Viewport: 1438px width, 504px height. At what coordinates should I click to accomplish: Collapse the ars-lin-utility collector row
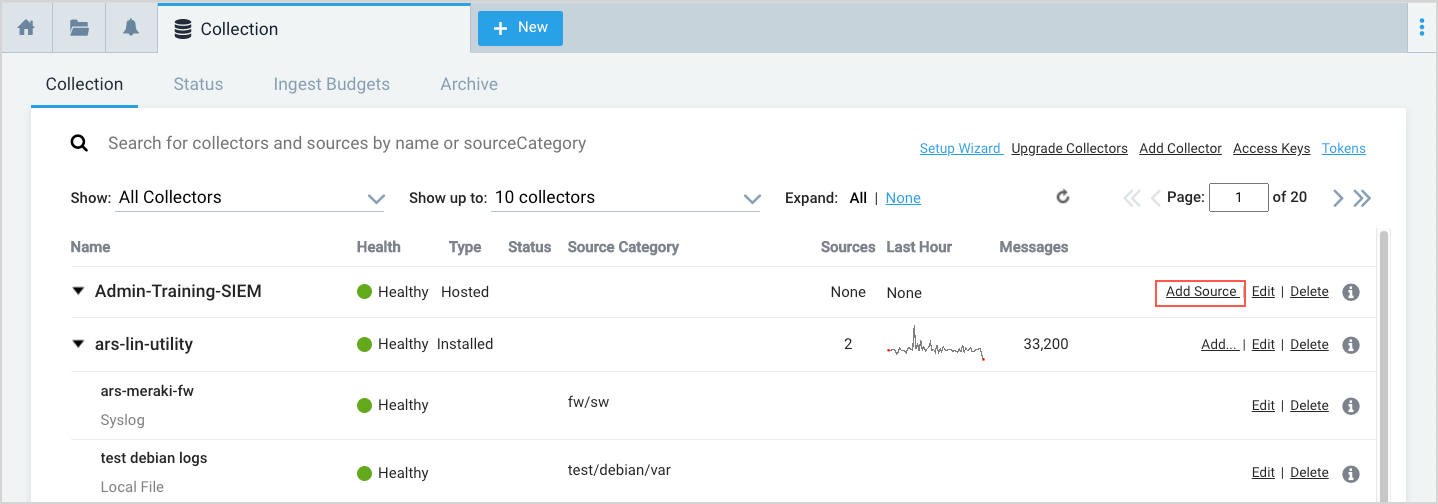[78, 344]
